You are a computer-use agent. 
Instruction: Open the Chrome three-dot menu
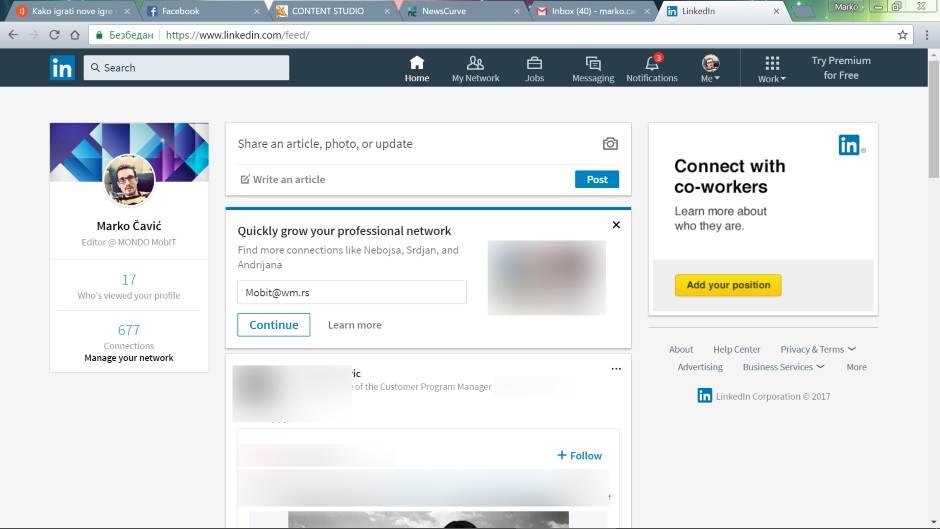(x=927, y=35)
